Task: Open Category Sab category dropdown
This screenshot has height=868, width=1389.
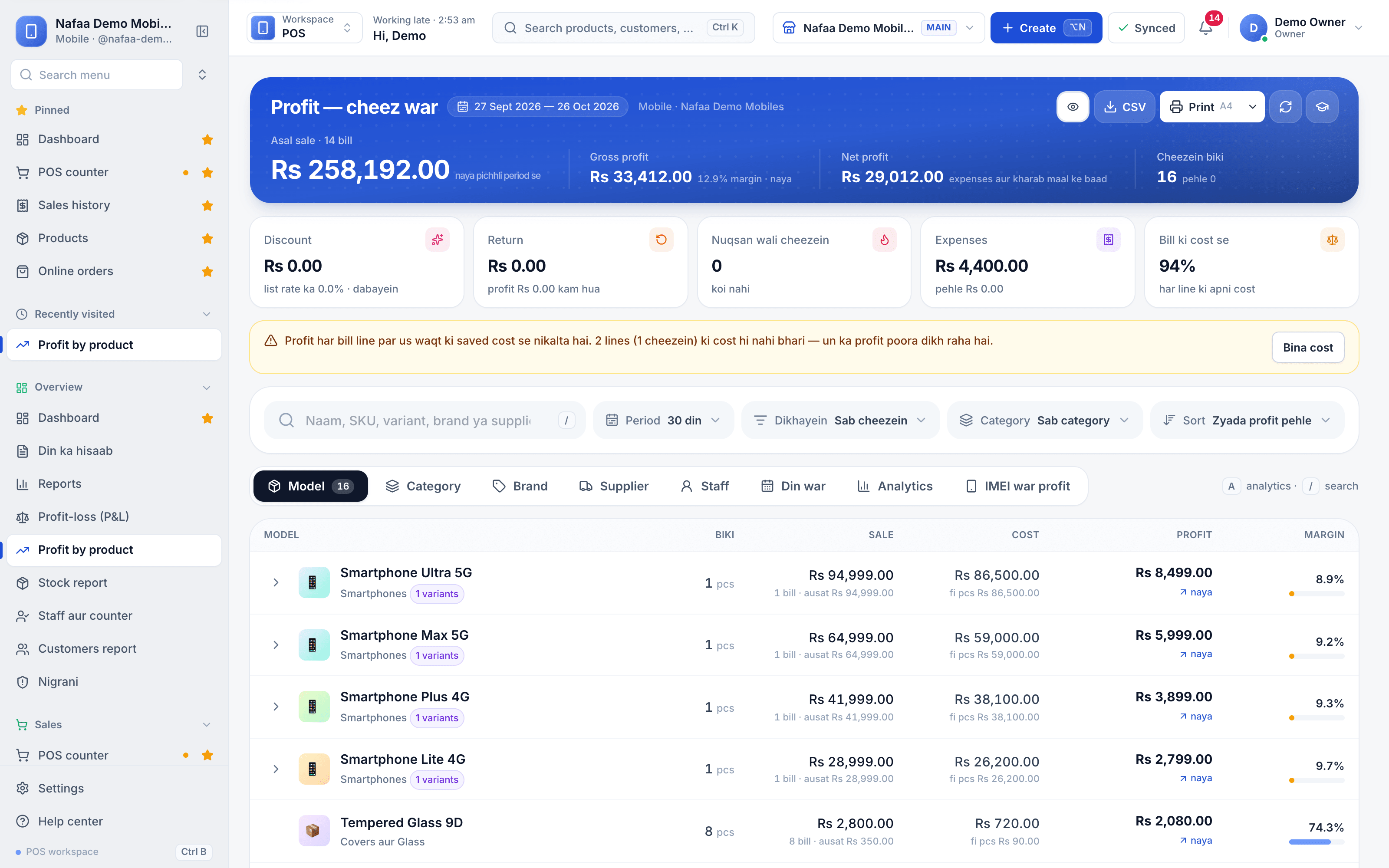Action: [1045, 420]
